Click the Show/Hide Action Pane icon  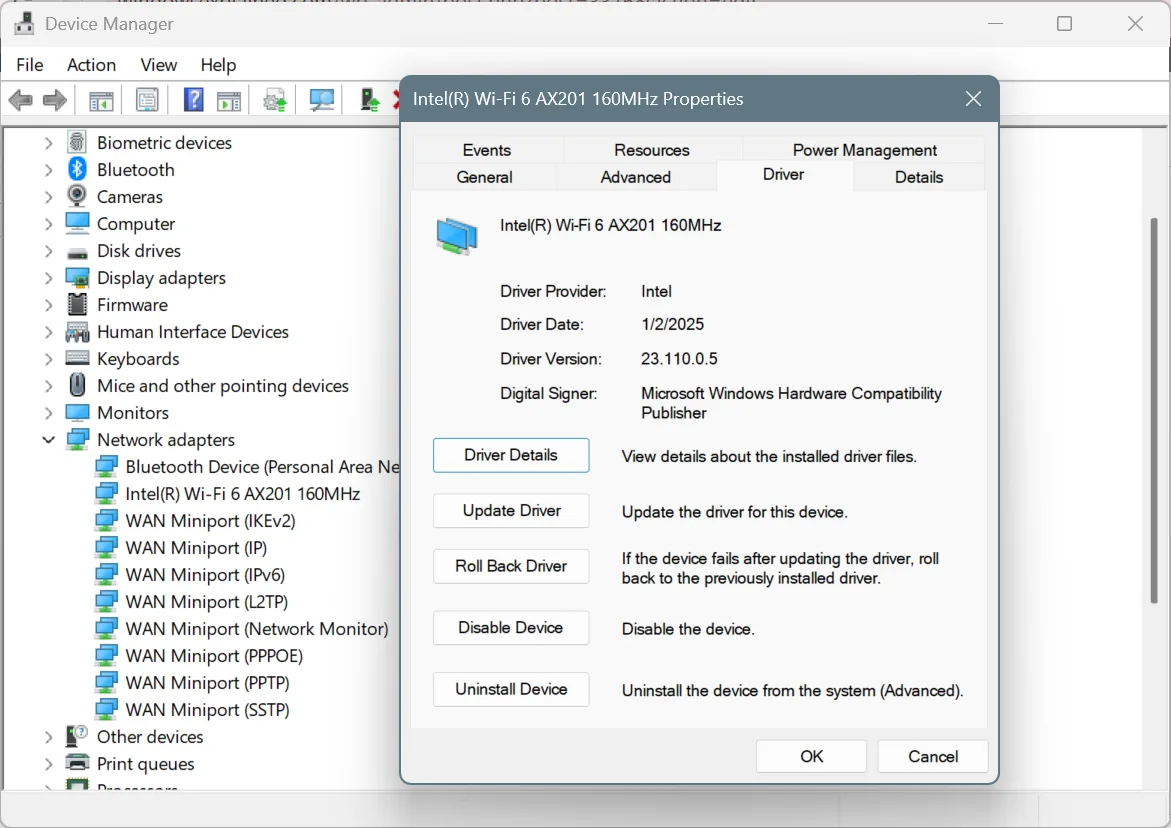click(229, 100)
